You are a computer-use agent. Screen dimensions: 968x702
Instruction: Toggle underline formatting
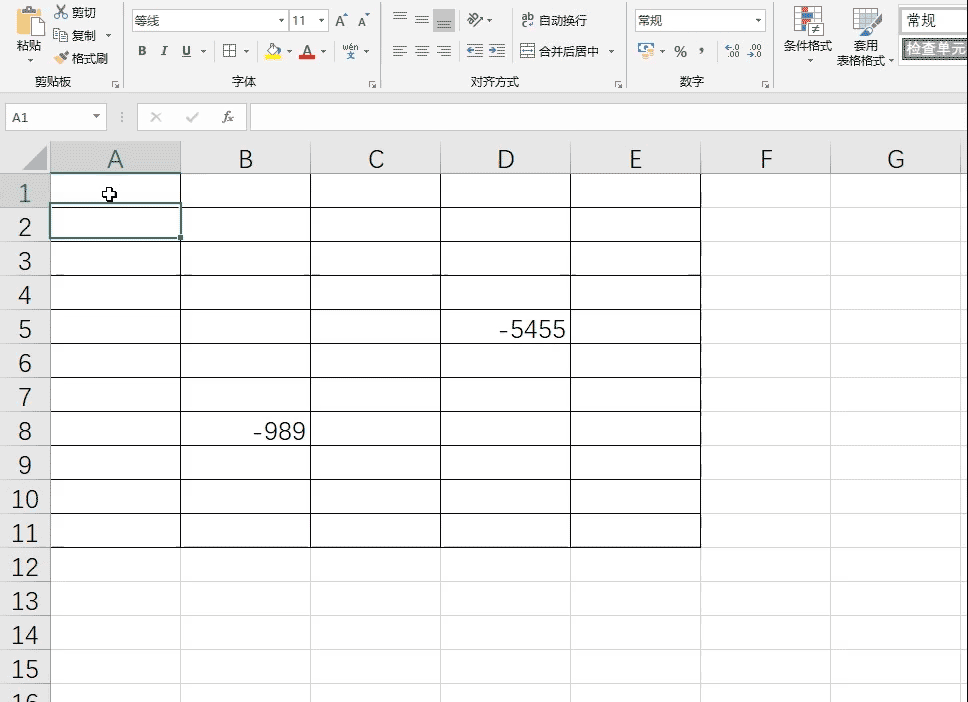click(186, 51)
